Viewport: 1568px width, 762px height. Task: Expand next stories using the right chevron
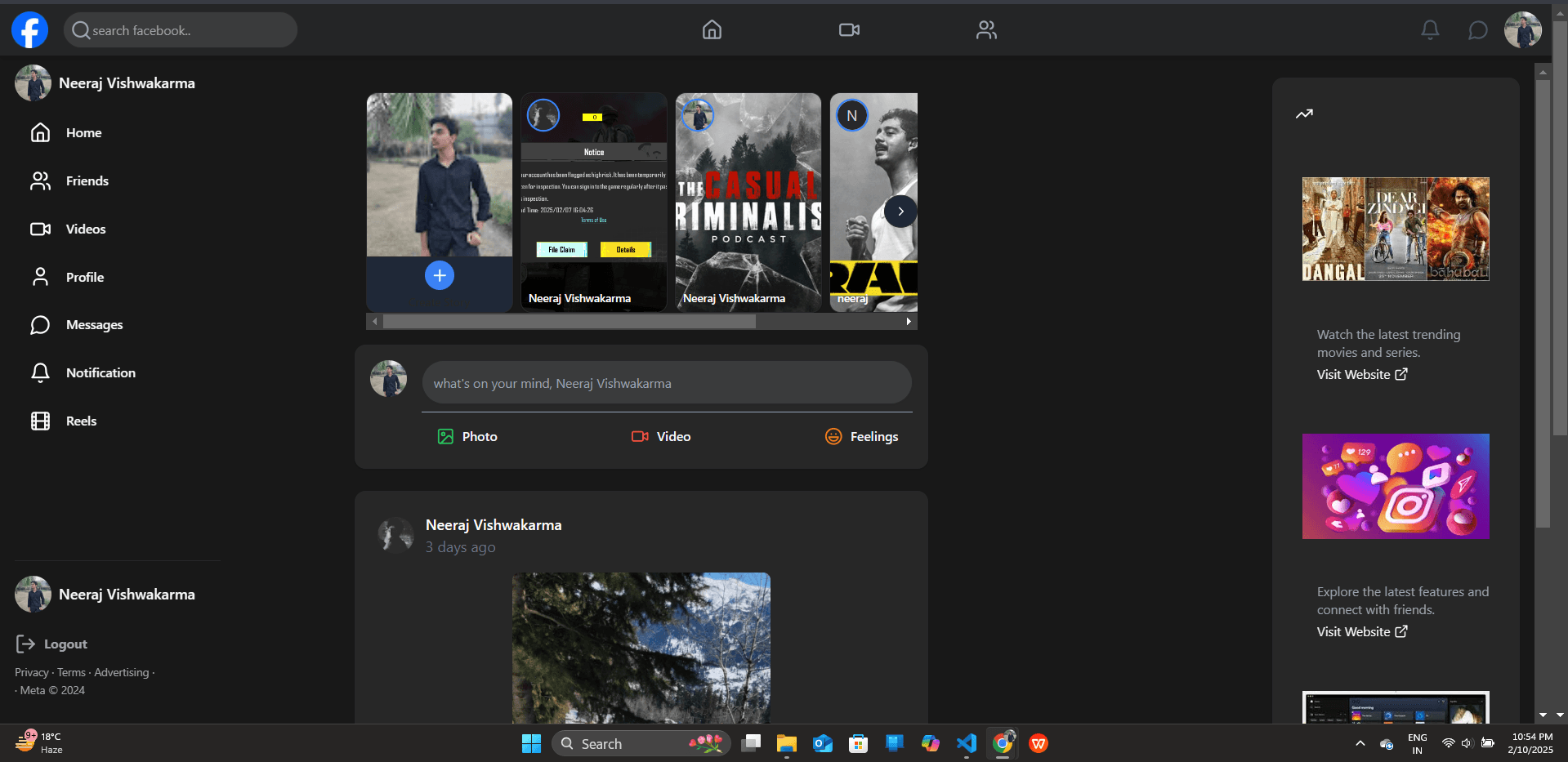(900, 211)
